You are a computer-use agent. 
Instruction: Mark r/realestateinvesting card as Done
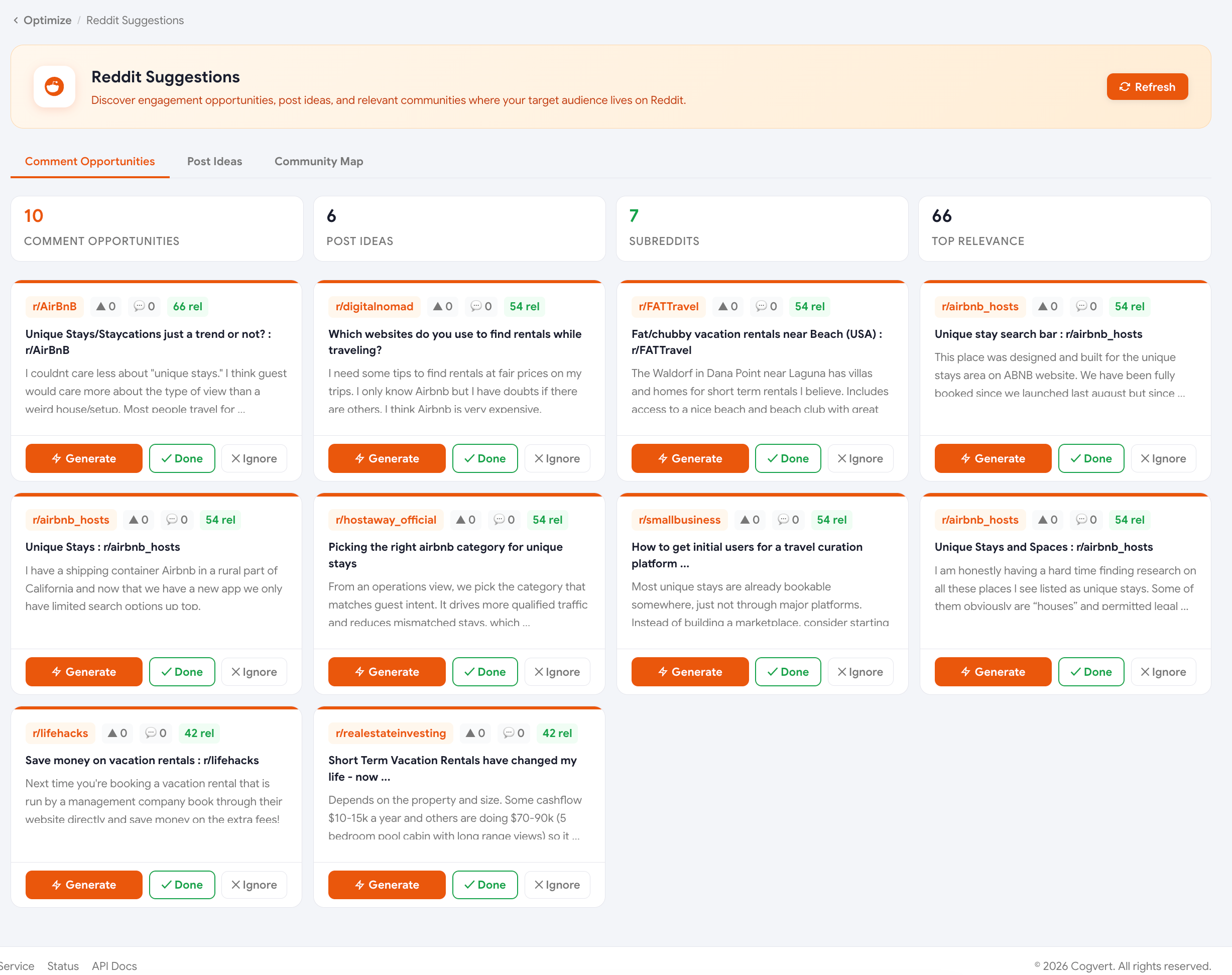coord(485,885)
